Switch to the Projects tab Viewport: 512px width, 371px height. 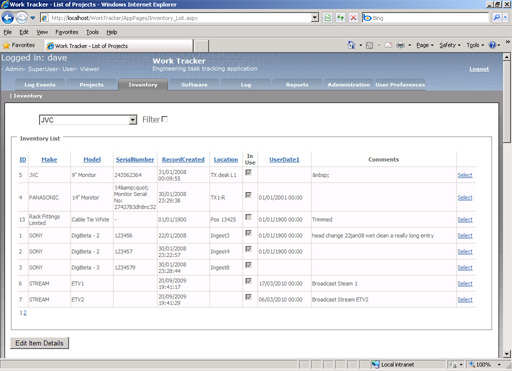click(91, 85)
